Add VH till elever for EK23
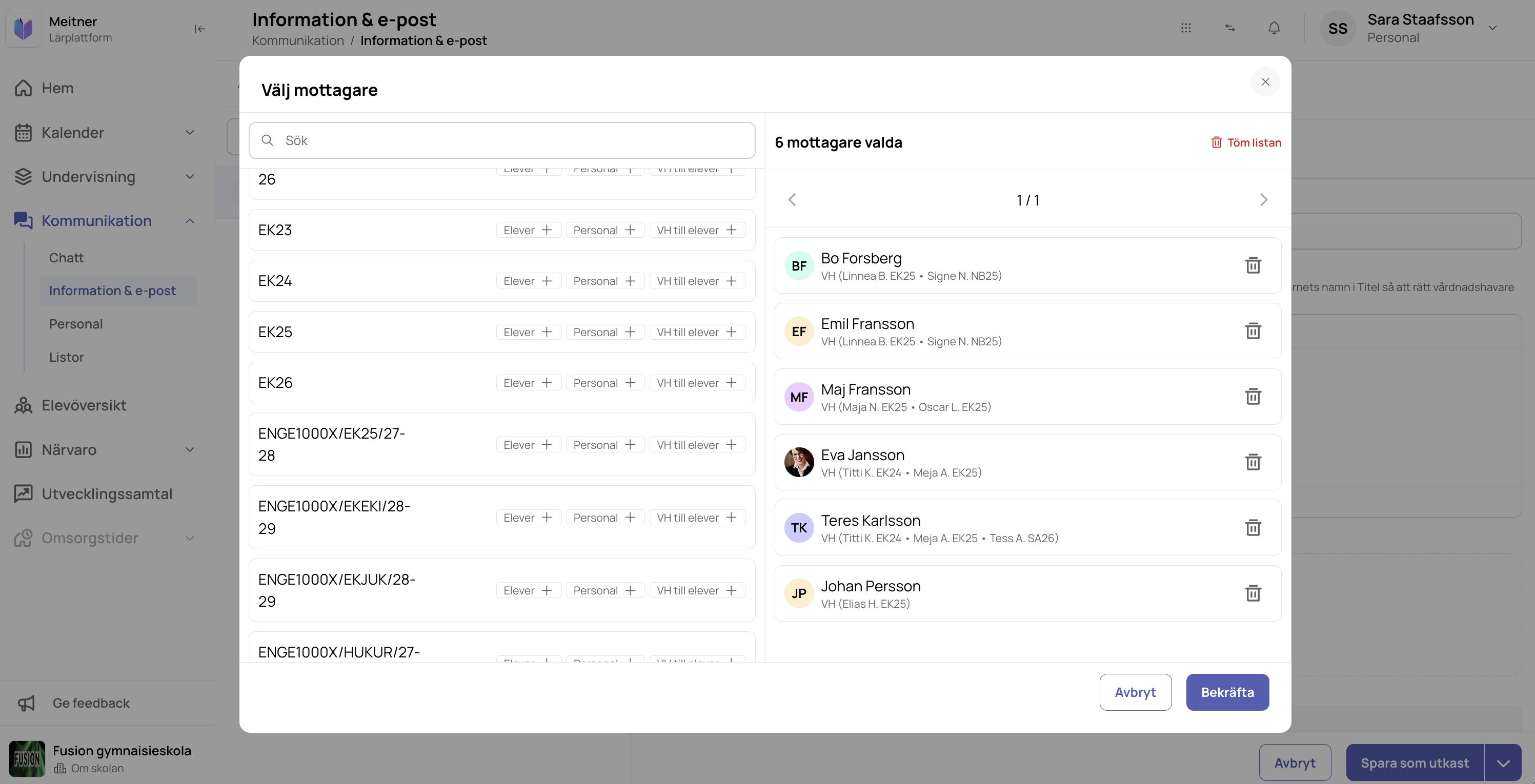This screenshot has height=784, width=1535. tap(697, 230)
